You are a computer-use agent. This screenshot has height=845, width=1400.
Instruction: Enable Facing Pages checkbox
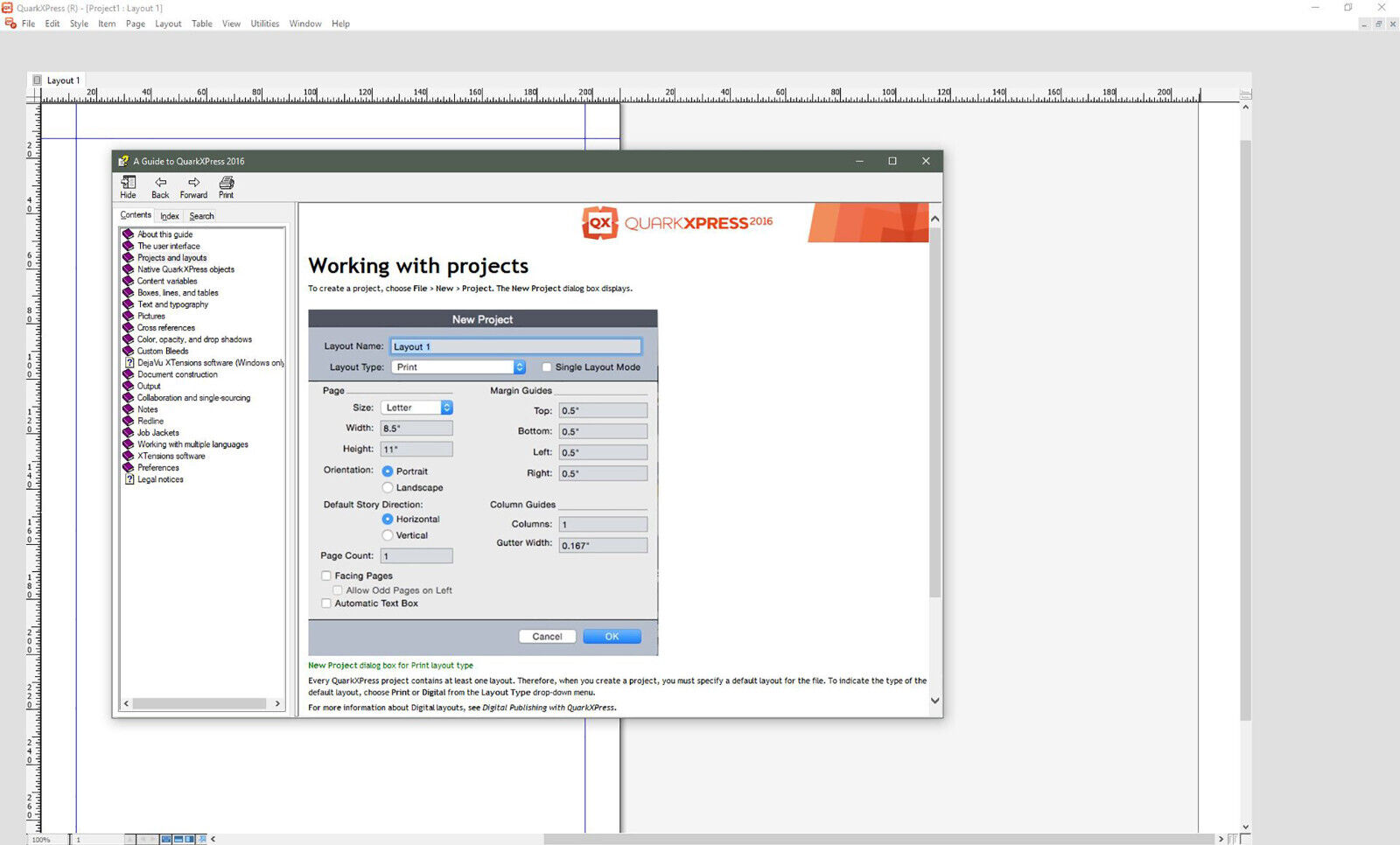tap(326, 576)
